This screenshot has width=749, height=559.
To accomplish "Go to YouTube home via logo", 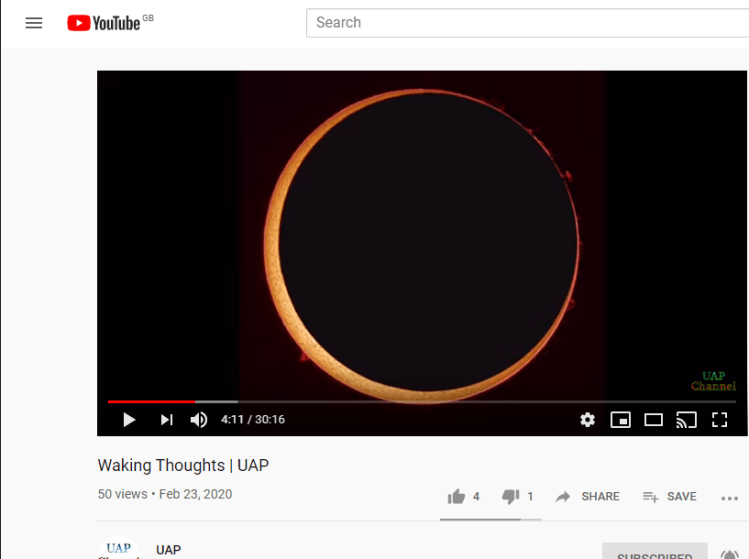I will click(x=104, y=22).
